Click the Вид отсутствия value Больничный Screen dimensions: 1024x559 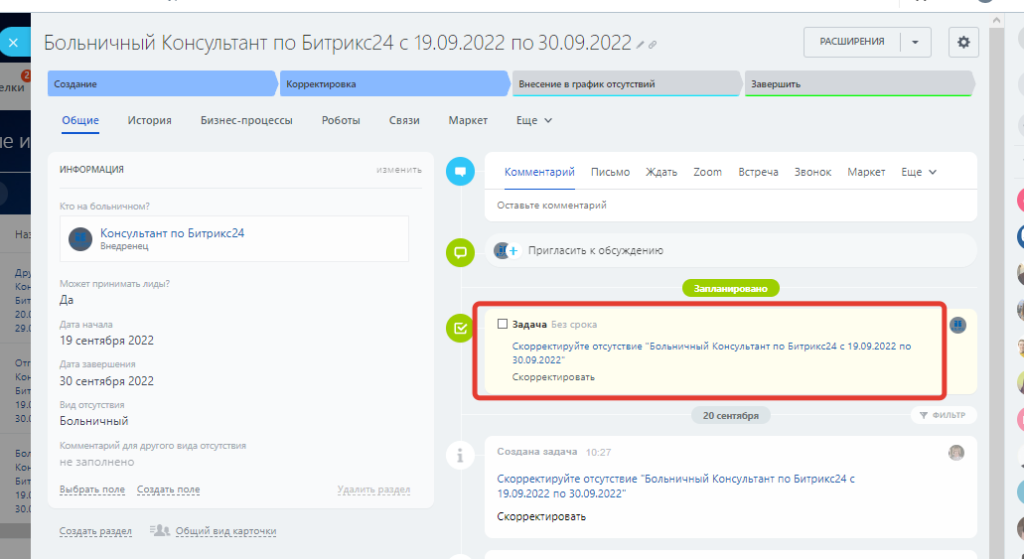[x=94, y=421]
